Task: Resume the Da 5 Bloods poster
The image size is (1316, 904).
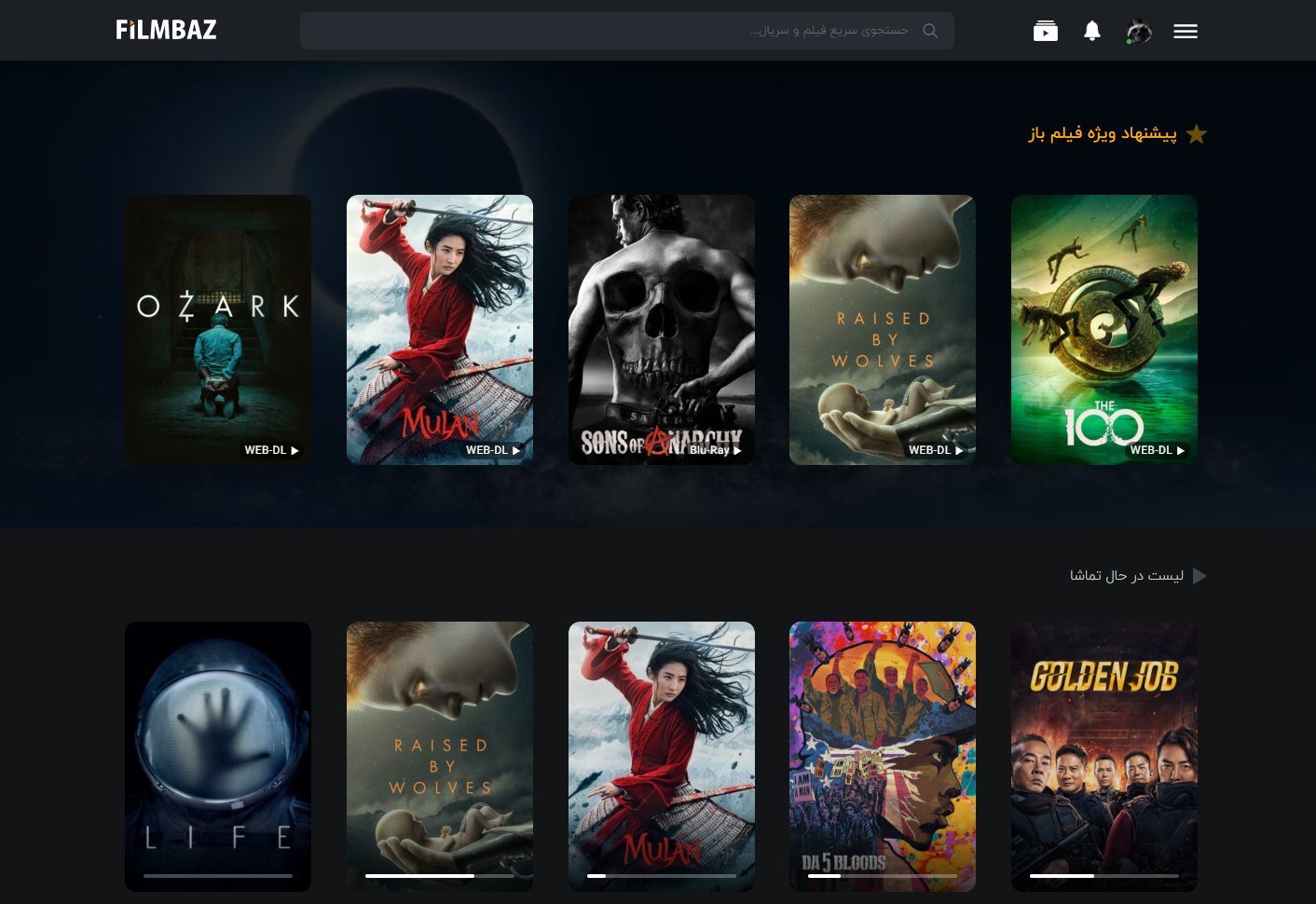Action: tap(883, 757)
